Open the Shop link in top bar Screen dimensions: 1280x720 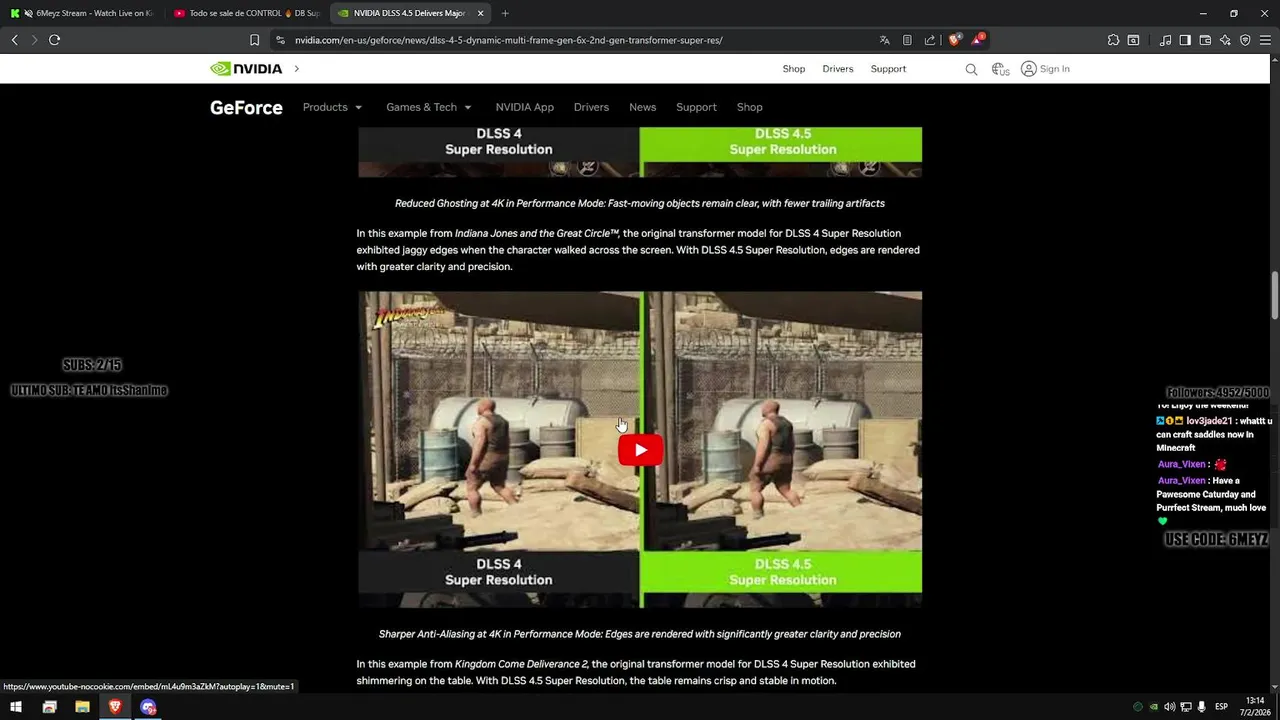pyautogui.click(x=794, y=69)
